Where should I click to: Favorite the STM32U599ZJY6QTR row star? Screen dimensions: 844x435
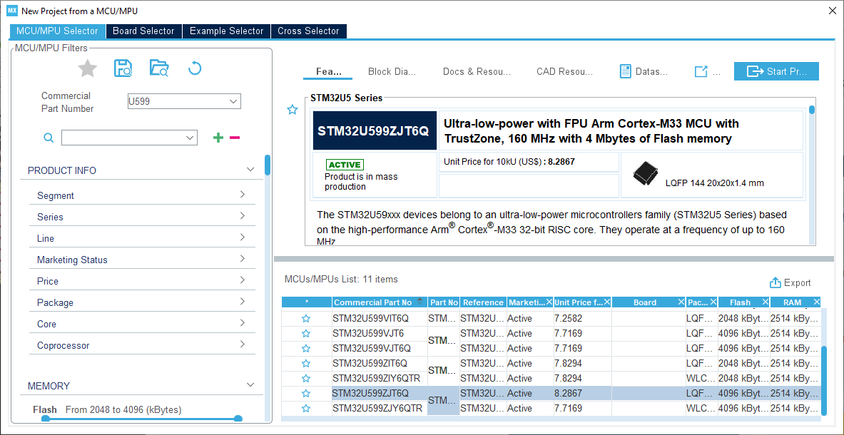pos(306,409)
